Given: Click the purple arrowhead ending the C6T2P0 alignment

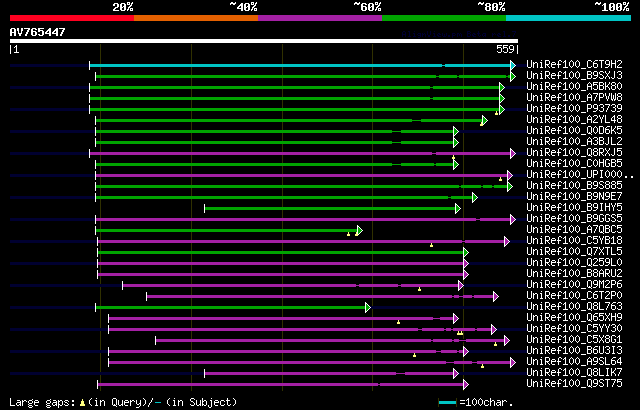Looking at the screenshot, I should (496, 297).
